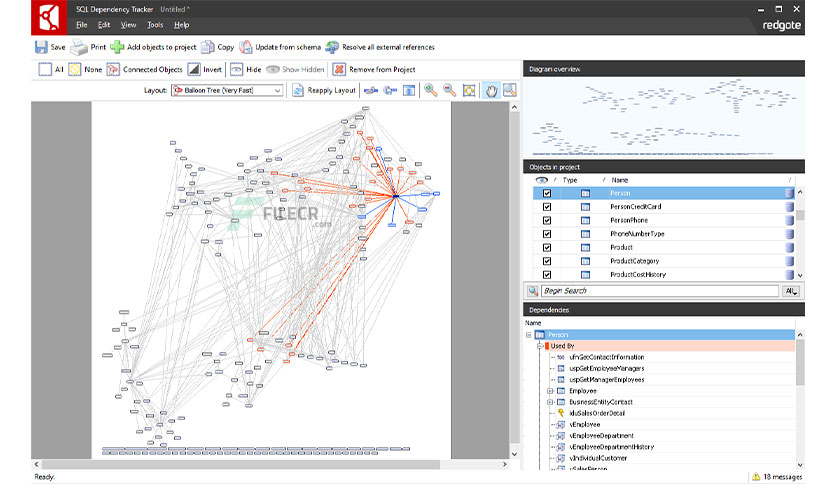Open the All search filter dropdown
Screen dimensions: 836x484
click(791, 291)
